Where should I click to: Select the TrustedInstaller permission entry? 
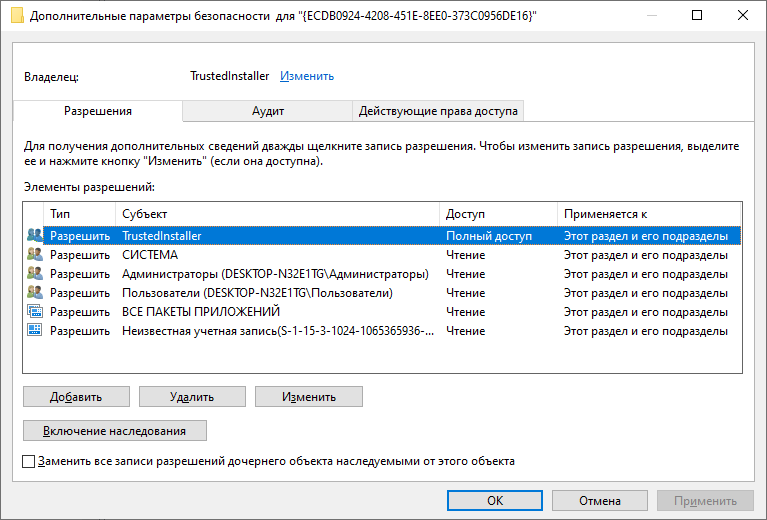coord(382,235)
